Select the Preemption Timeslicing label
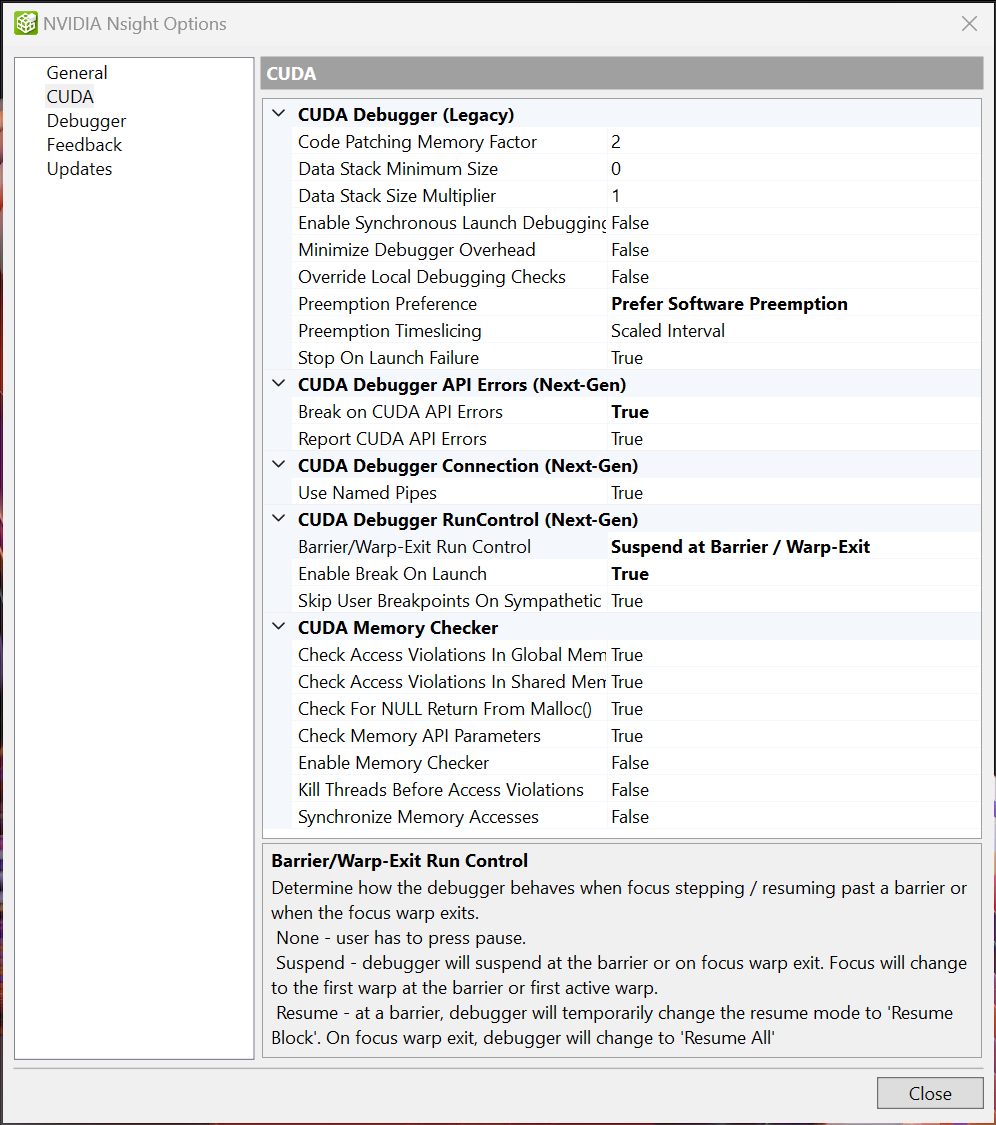This screenshot has width=996, height=1125. click(x=389, y=331)
